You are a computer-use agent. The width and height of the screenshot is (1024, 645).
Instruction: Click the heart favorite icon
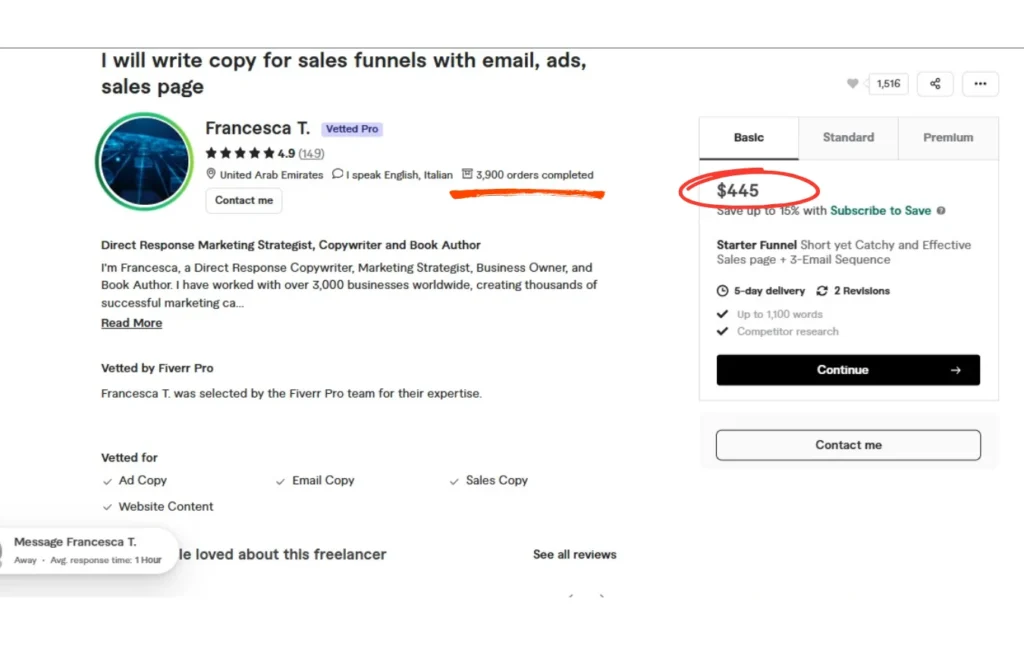[x=852, y=84]
